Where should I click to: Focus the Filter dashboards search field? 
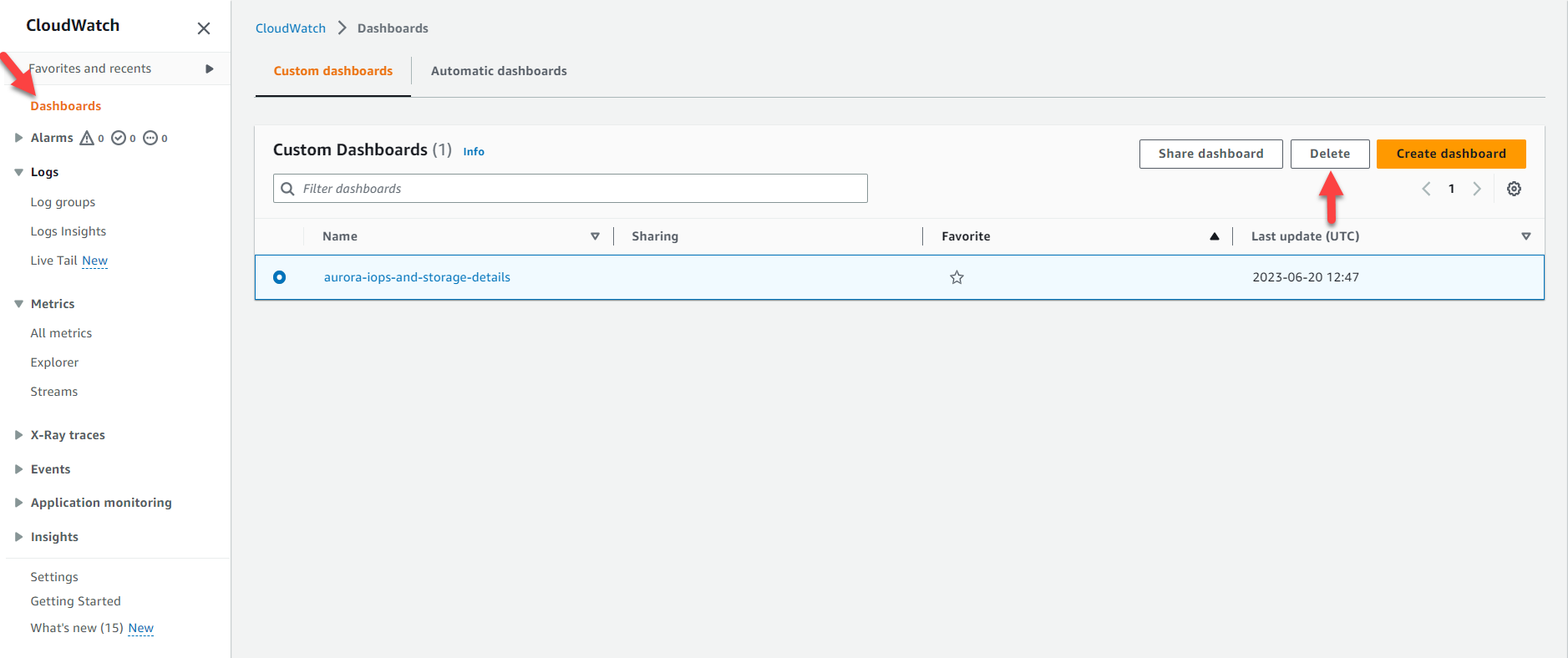click(x=571, y=189)
